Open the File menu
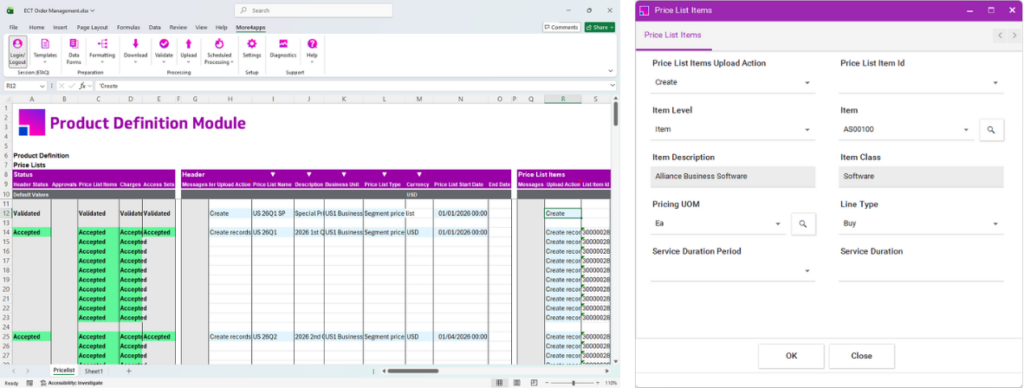Image resolution: width=1024 pixels, height=388 pixels. 14,27
